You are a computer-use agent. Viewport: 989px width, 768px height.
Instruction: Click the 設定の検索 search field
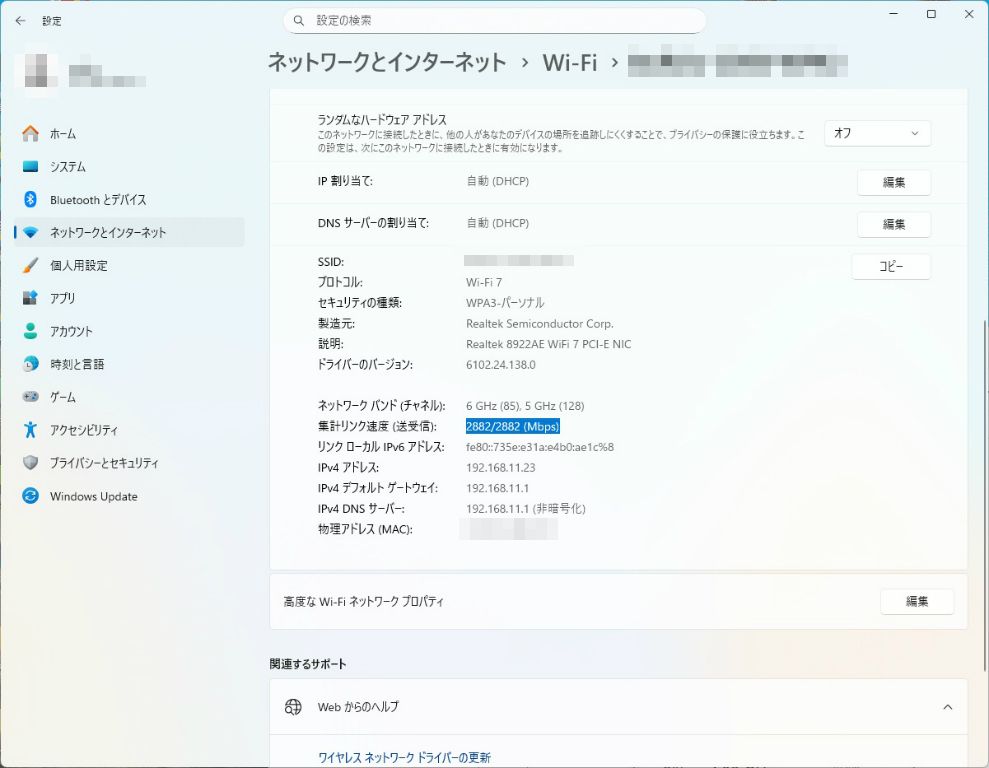point(494,20)
